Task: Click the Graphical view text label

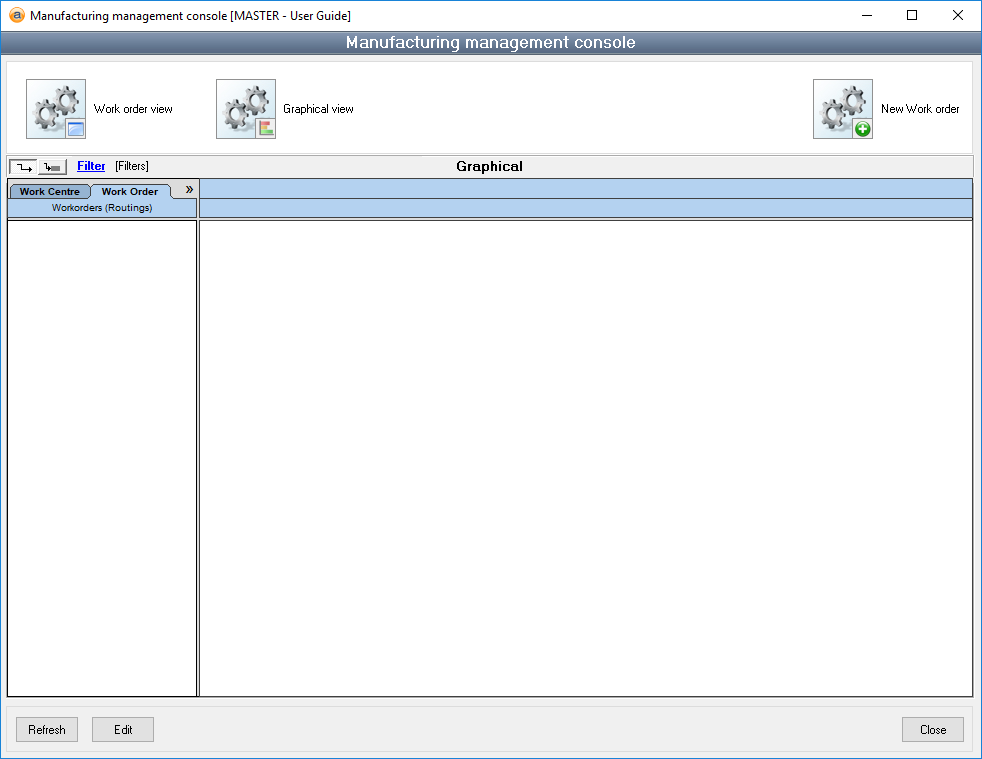Action: click(318, 109)
